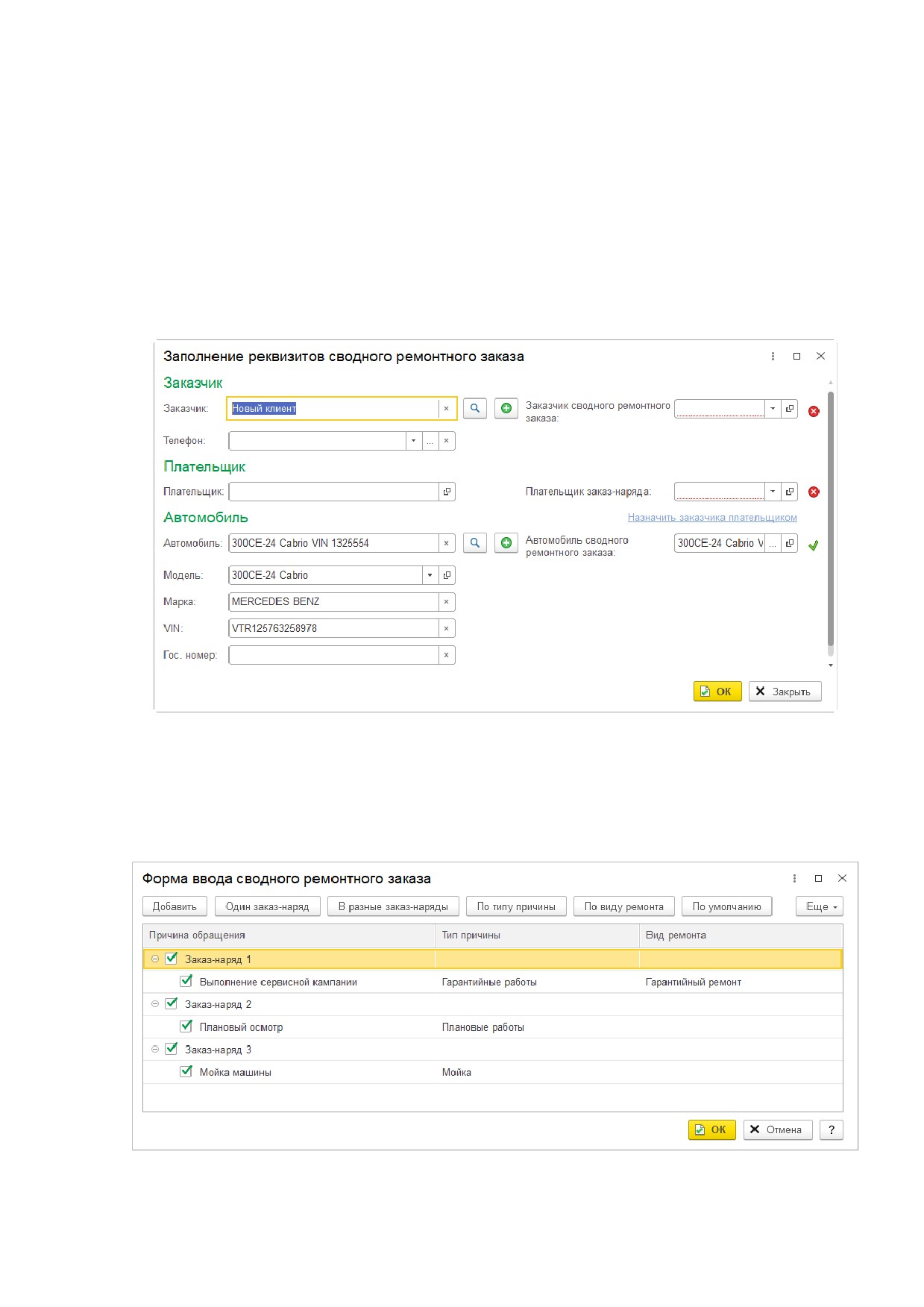
Task: Open Заказчик сводного ремонтного заказа dropdown
Action: (773, 409)
